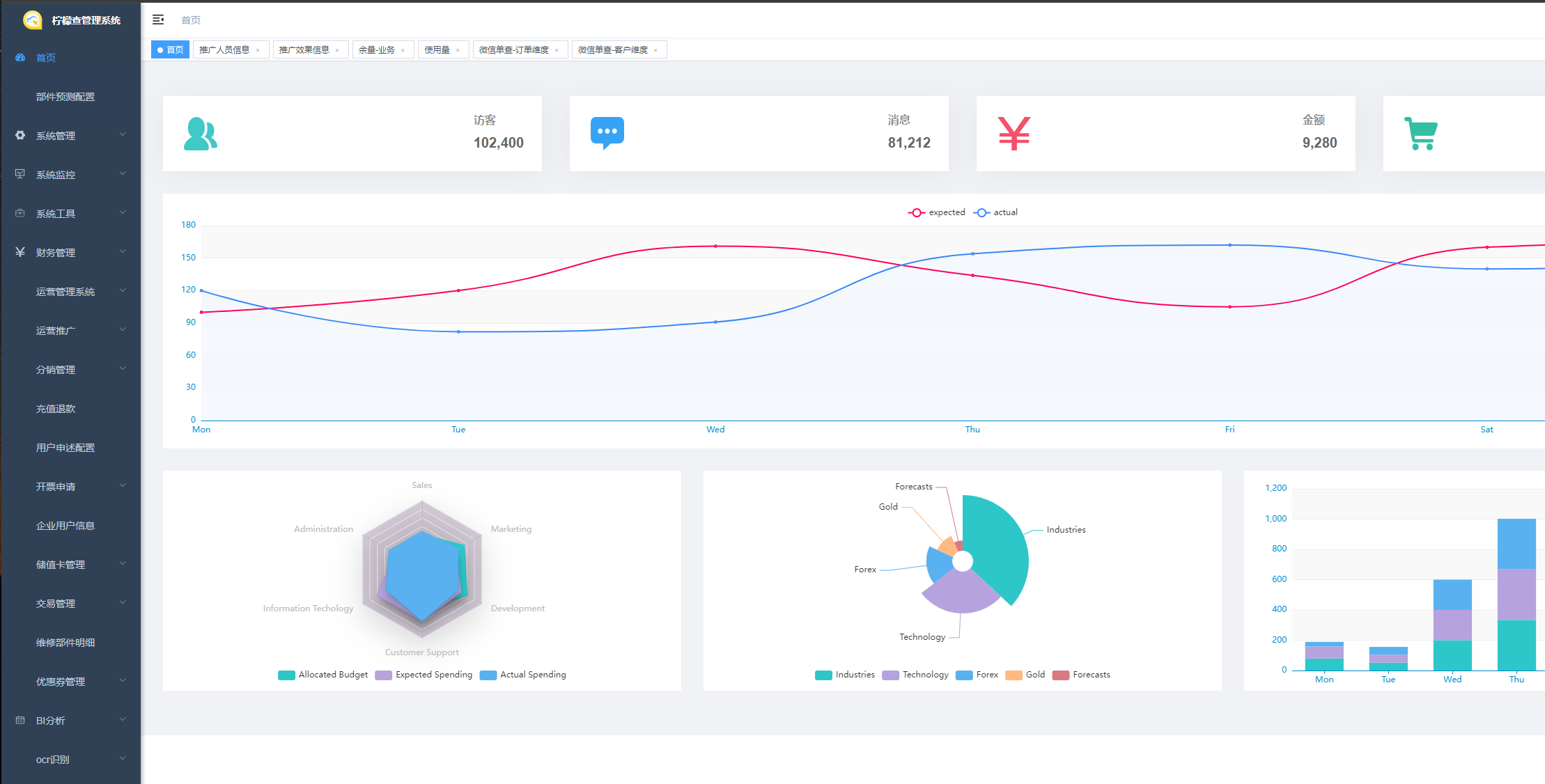Toggle Industries in the pie chart legend
The width and height of the screenshot is (1545, 784).
pos(845,675)
